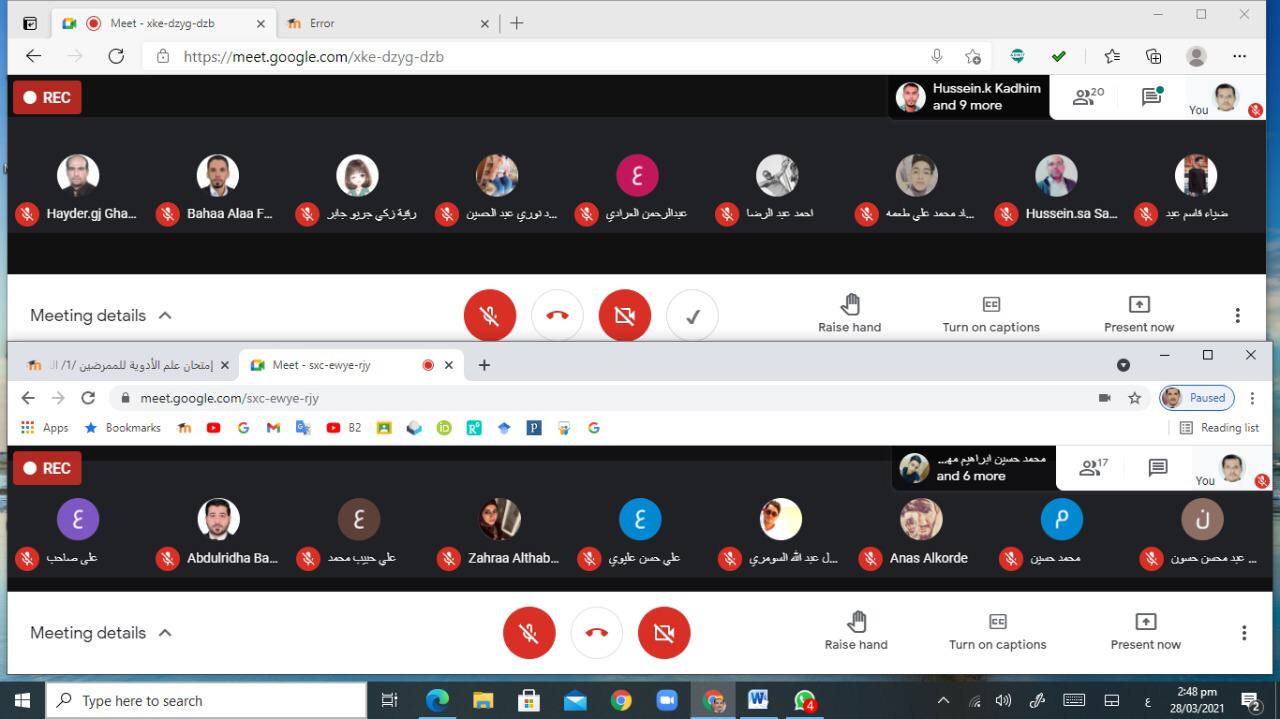Hang up the lower Meet call
The image size is (1280, 719).
pyautogui.click(x=596, y=633)
